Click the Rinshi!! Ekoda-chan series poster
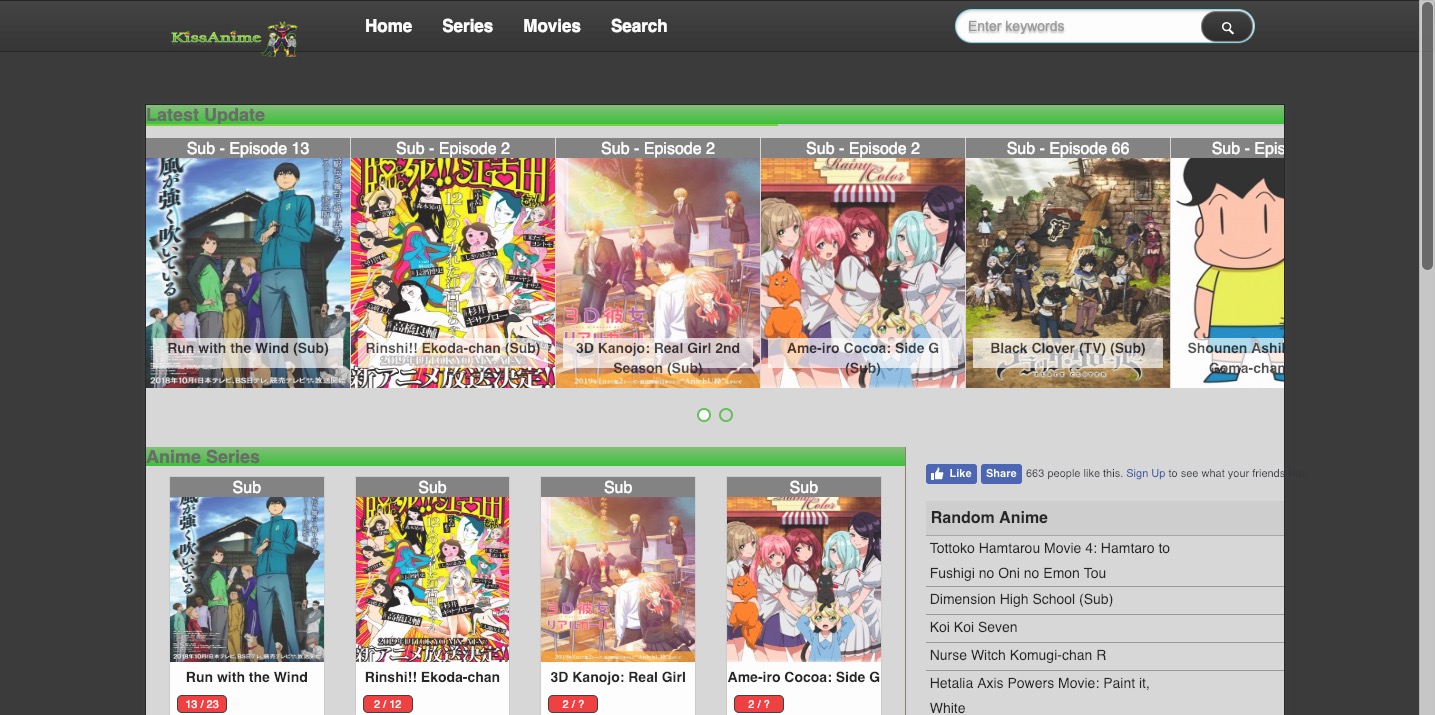 point(432,580)
